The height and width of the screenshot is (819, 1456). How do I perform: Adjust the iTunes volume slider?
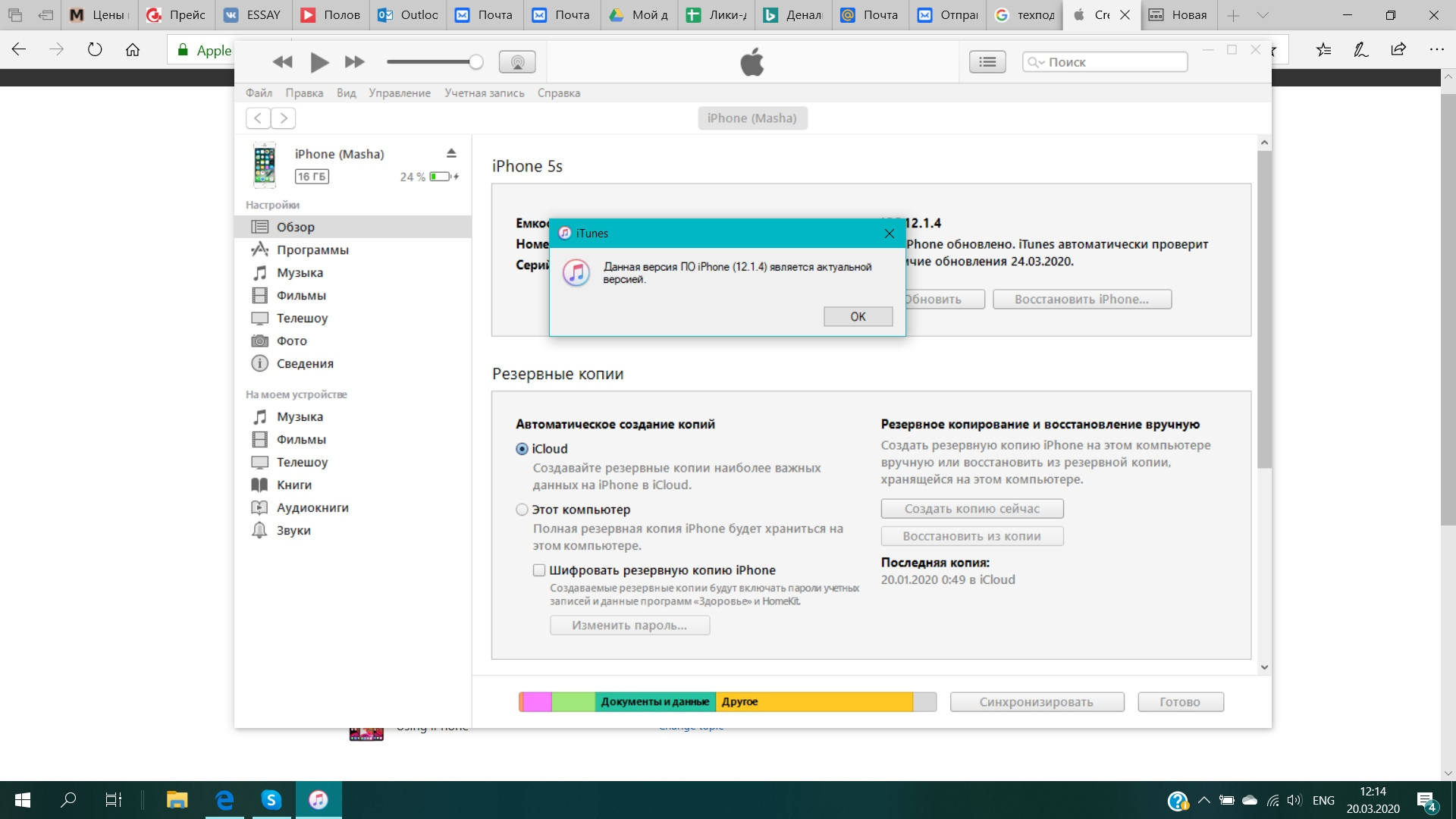pyautogui.click(x=435, y=62)
